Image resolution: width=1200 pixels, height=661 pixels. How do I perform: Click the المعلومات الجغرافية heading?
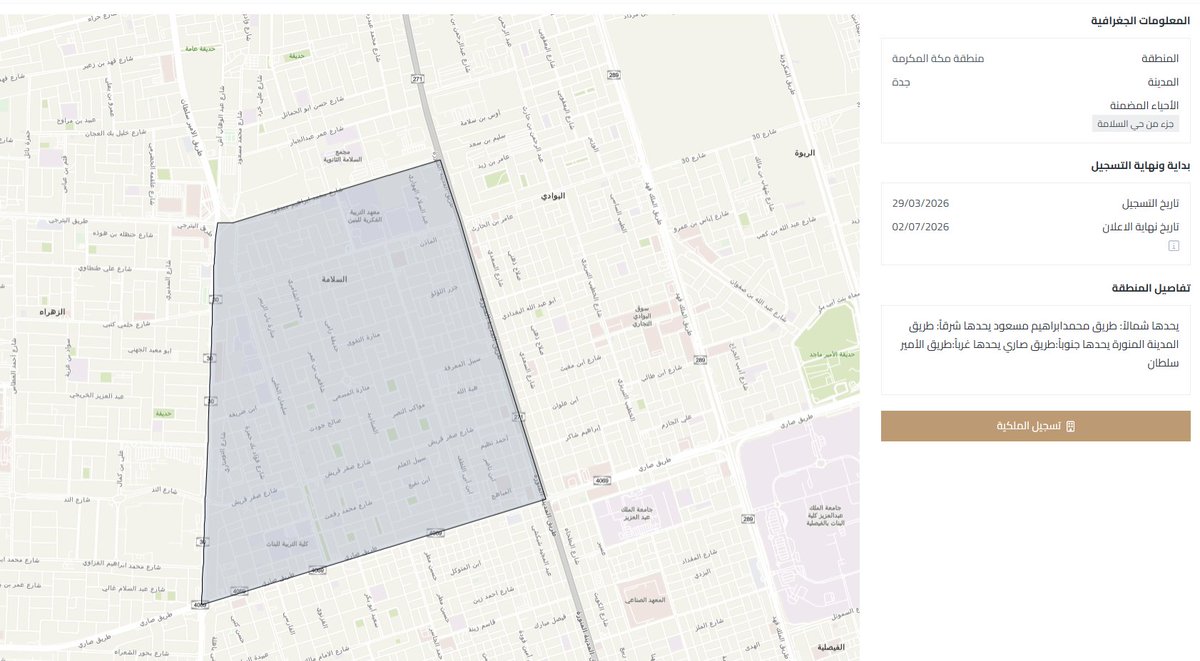click(x=1143, y=21)
